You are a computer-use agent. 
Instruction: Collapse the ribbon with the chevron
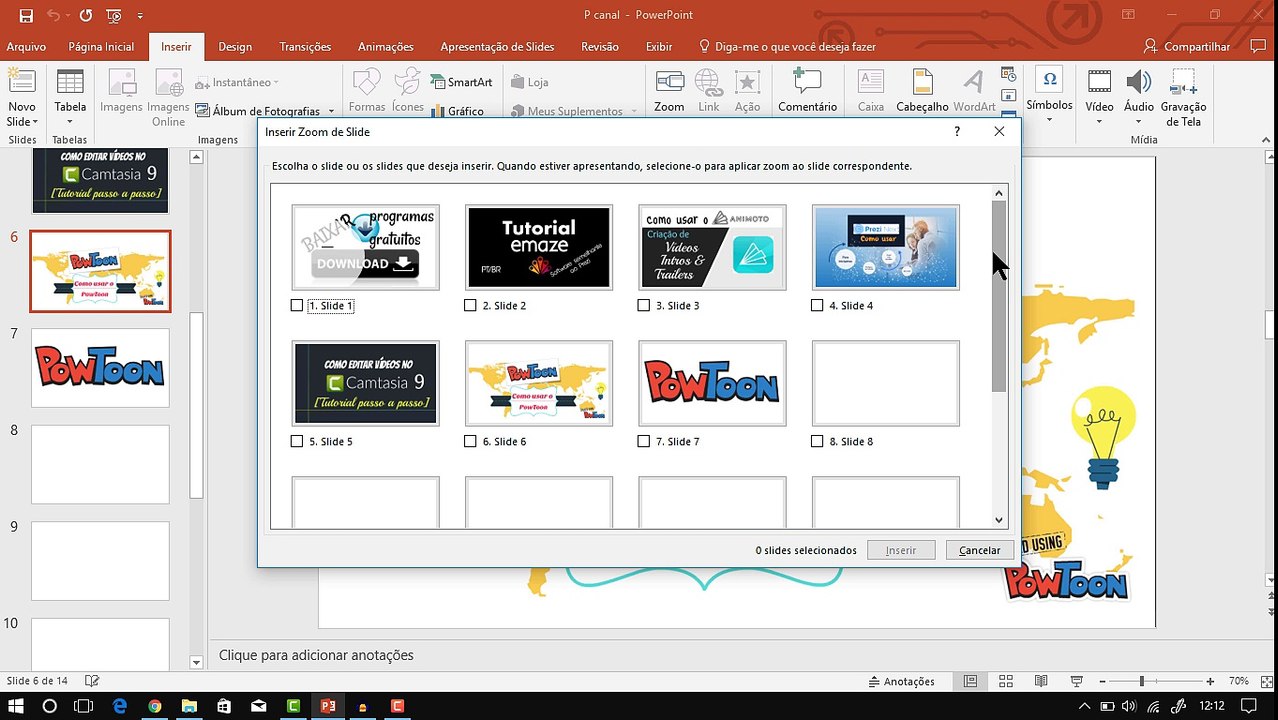click(1268, 140)
